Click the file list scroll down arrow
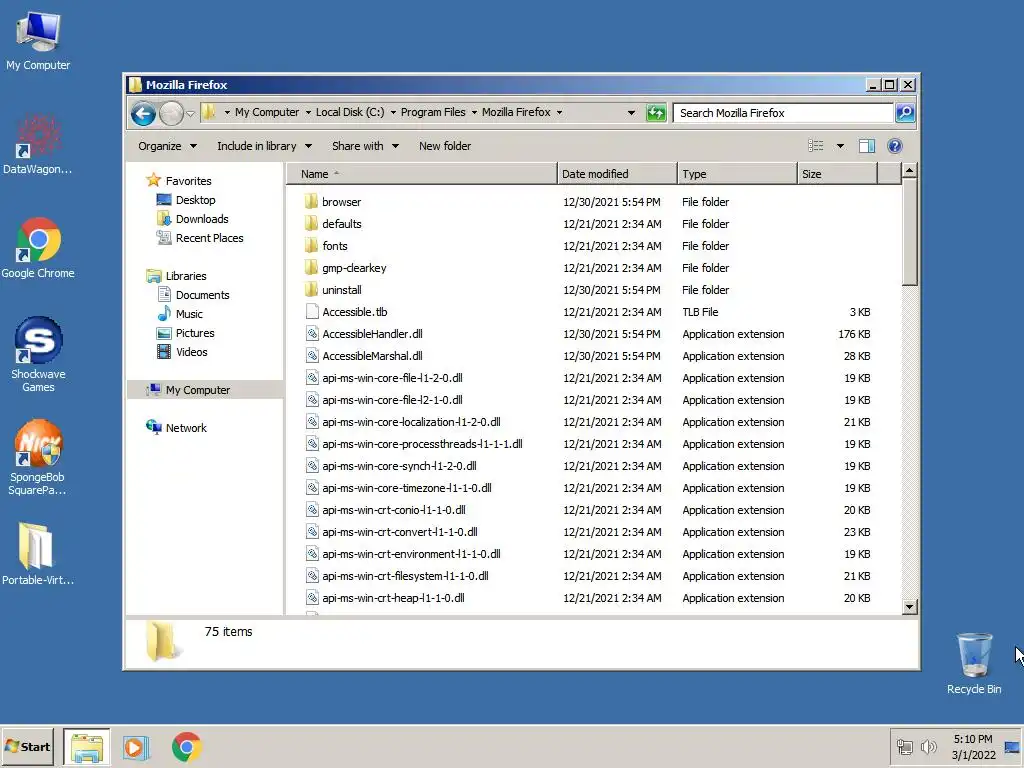 coord(909,607)
